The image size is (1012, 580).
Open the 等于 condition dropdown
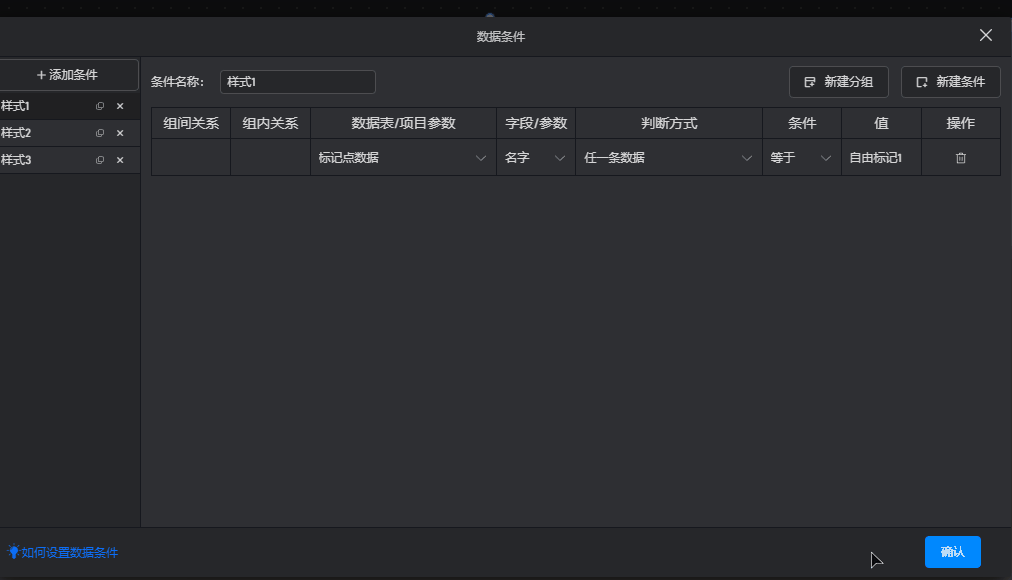tap(802, 158)
